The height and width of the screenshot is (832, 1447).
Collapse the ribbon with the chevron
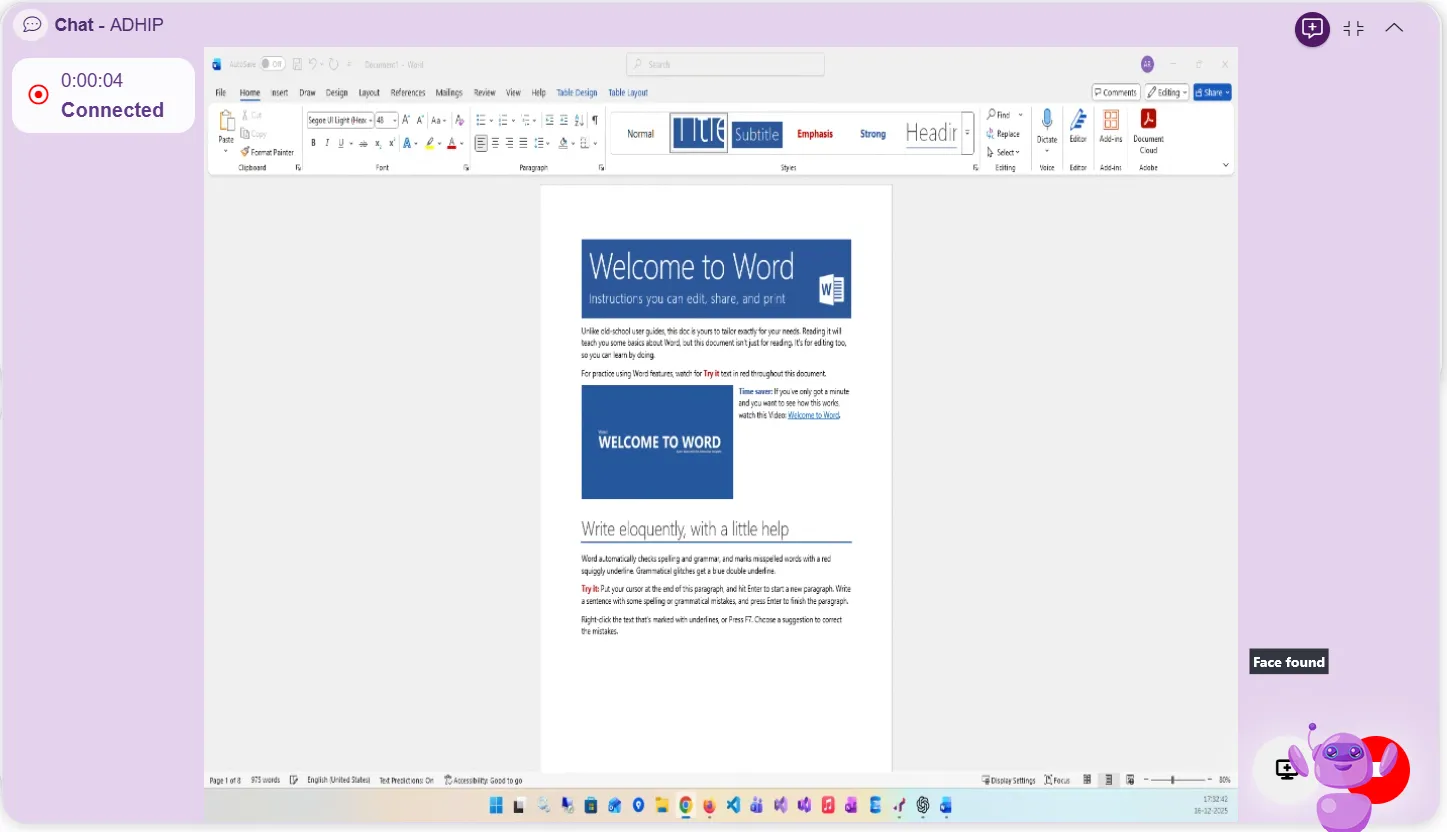1226,165
